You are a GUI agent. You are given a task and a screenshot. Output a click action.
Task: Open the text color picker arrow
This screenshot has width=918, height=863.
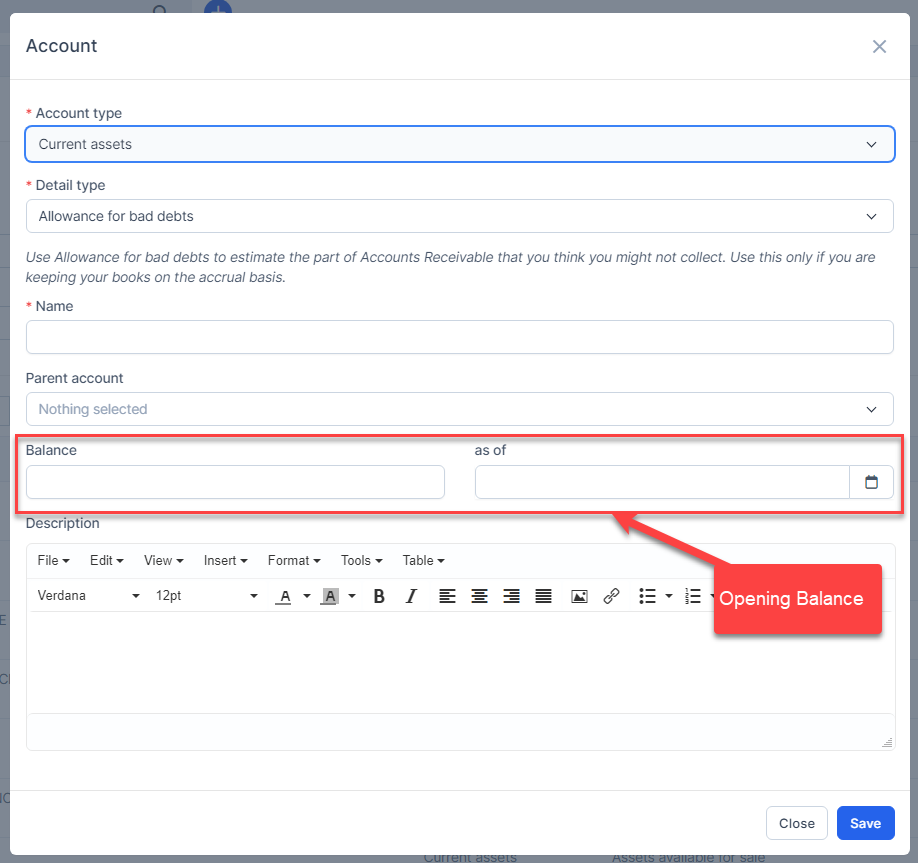pos(307,596)
